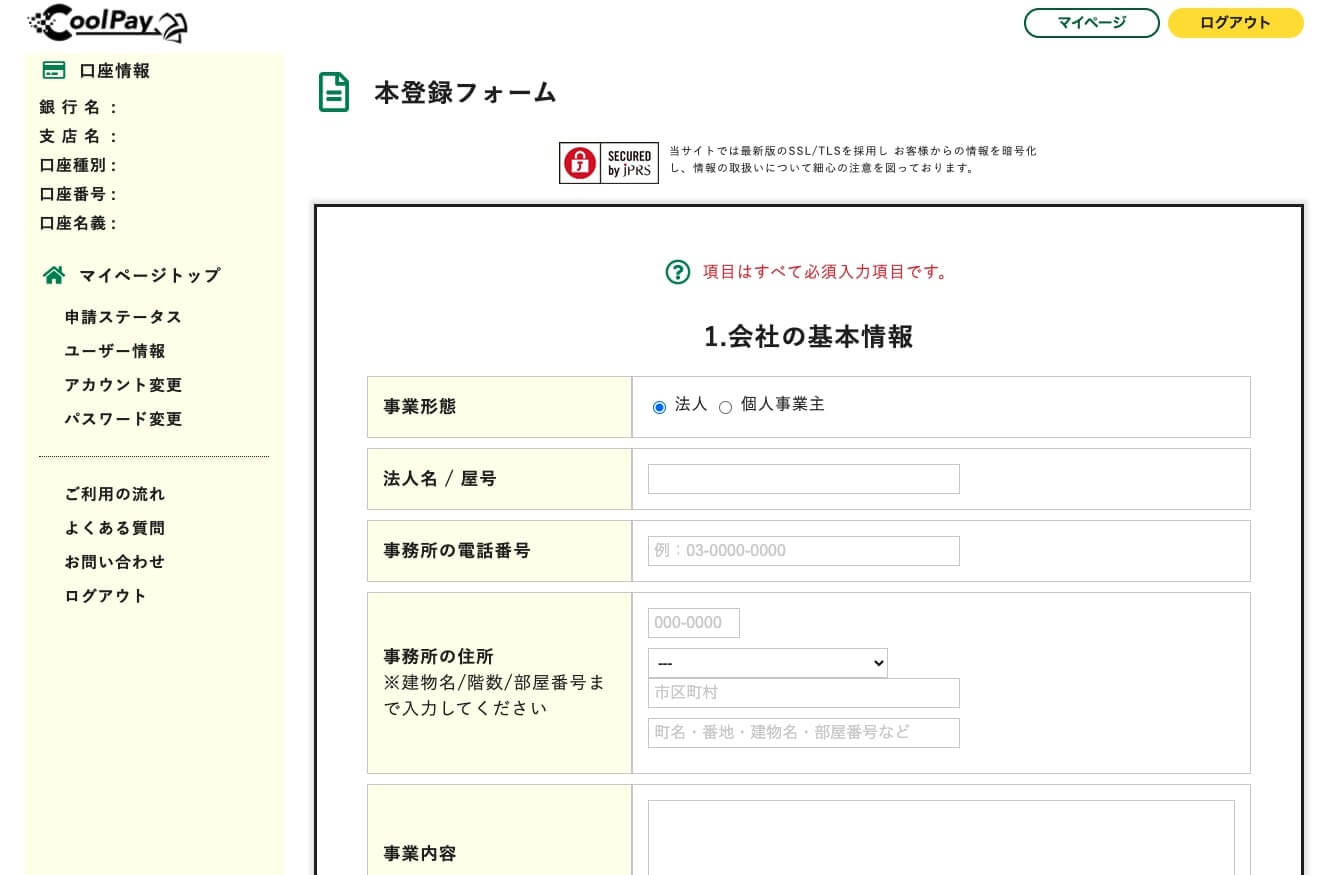Open the お問い合わせ page
This screenshot has height=875, width=1334.
(115, 562)
